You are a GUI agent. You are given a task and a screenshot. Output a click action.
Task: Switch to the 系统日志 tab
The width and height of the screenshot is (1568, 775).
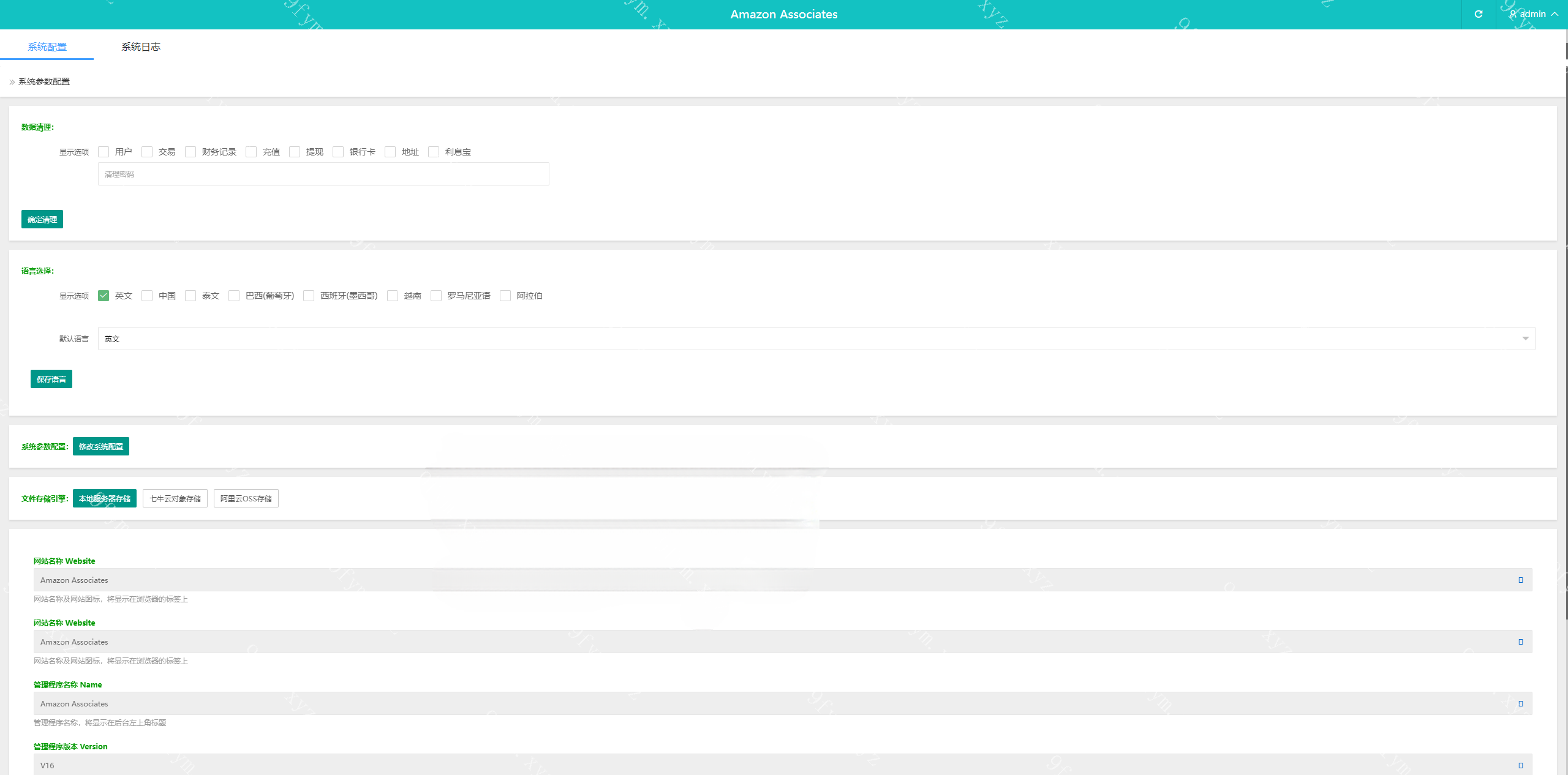coord(141,47)
